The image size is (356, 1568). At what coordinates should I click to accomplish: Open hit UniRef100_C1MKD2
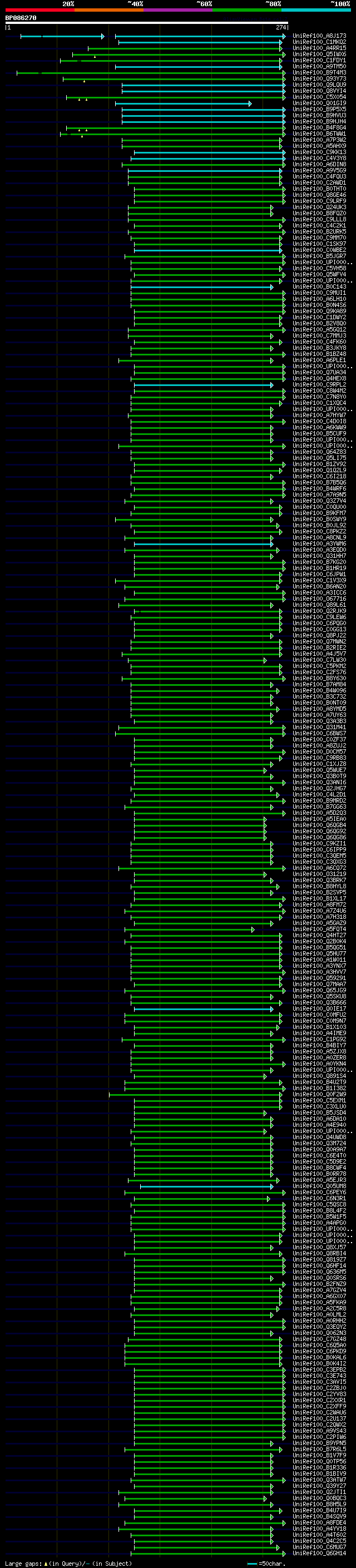pyautogui.click(x=319, y=42)
